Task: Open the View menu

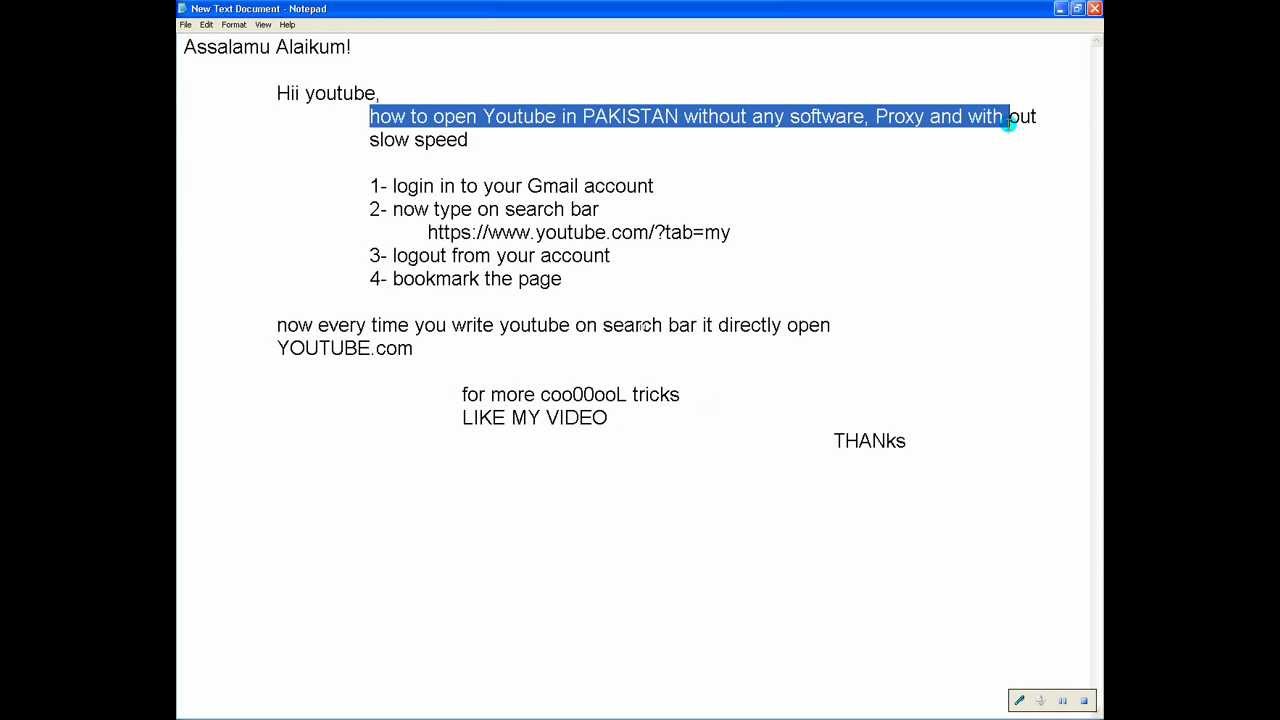Action: click(x=263, y=24)
